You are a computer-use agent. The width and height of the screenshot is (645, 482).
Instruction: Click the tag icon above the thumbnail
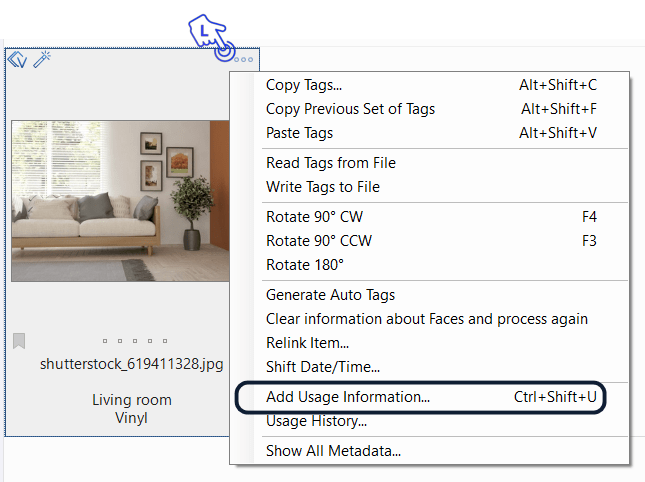point(17,61)
